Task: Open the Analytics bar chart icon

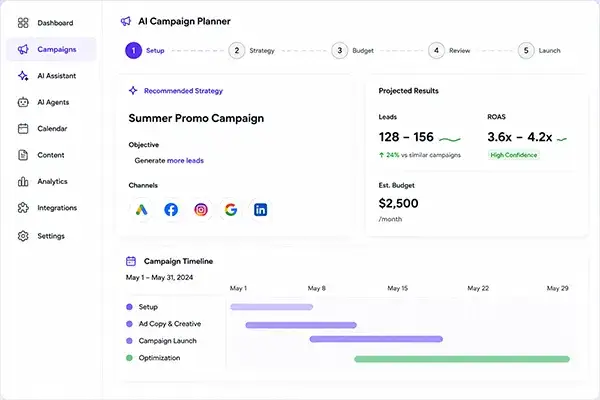Action: coord(23,181)
